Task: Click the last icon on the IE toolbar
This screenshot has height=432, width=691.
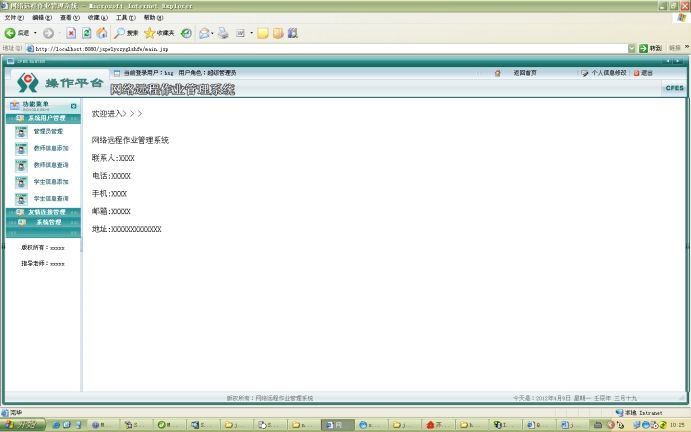Action: pyautogui.click(x=293, y=33)
